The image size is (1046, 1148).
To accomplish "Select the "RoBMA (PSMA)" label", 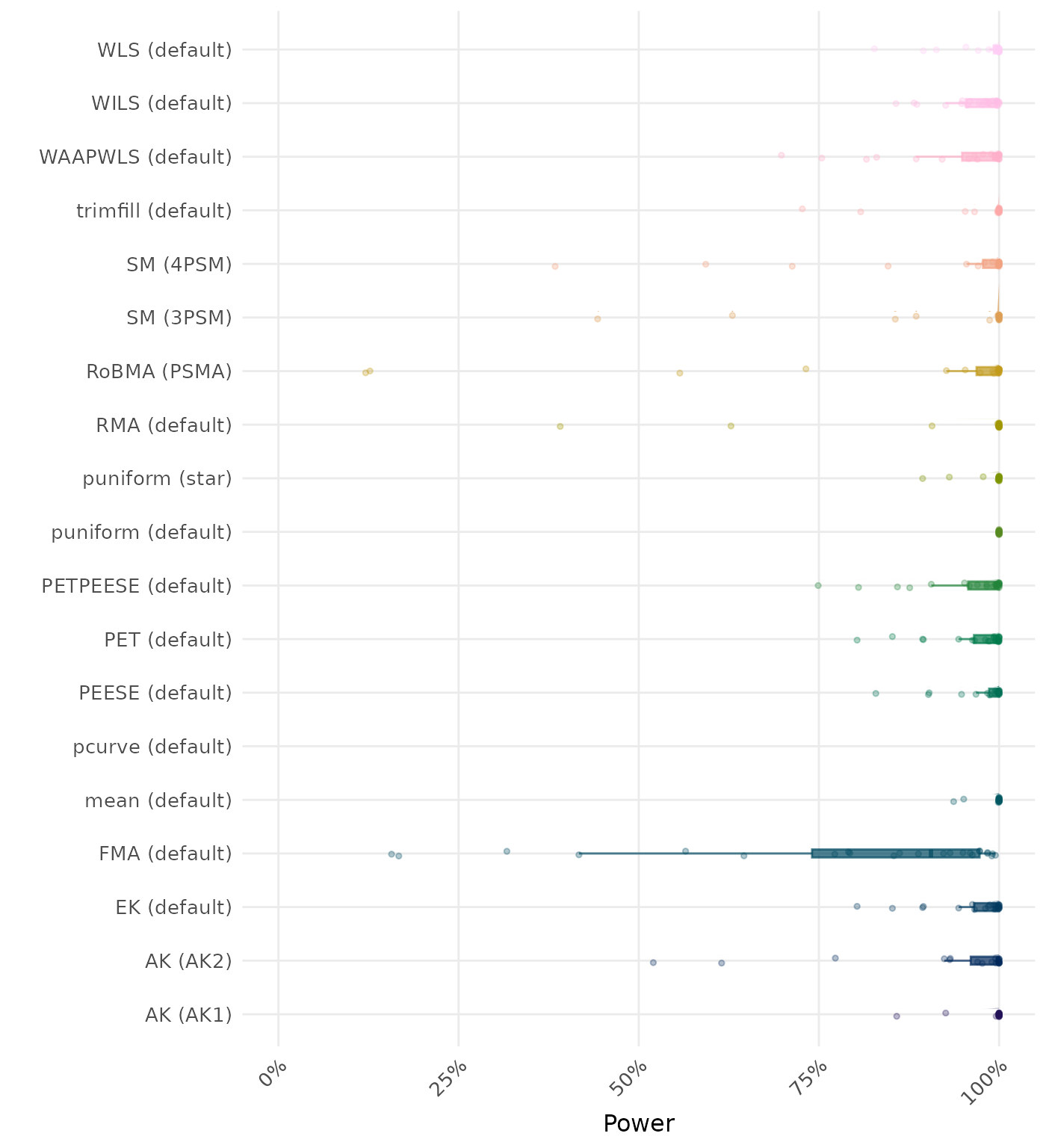I will pos(159,371).
